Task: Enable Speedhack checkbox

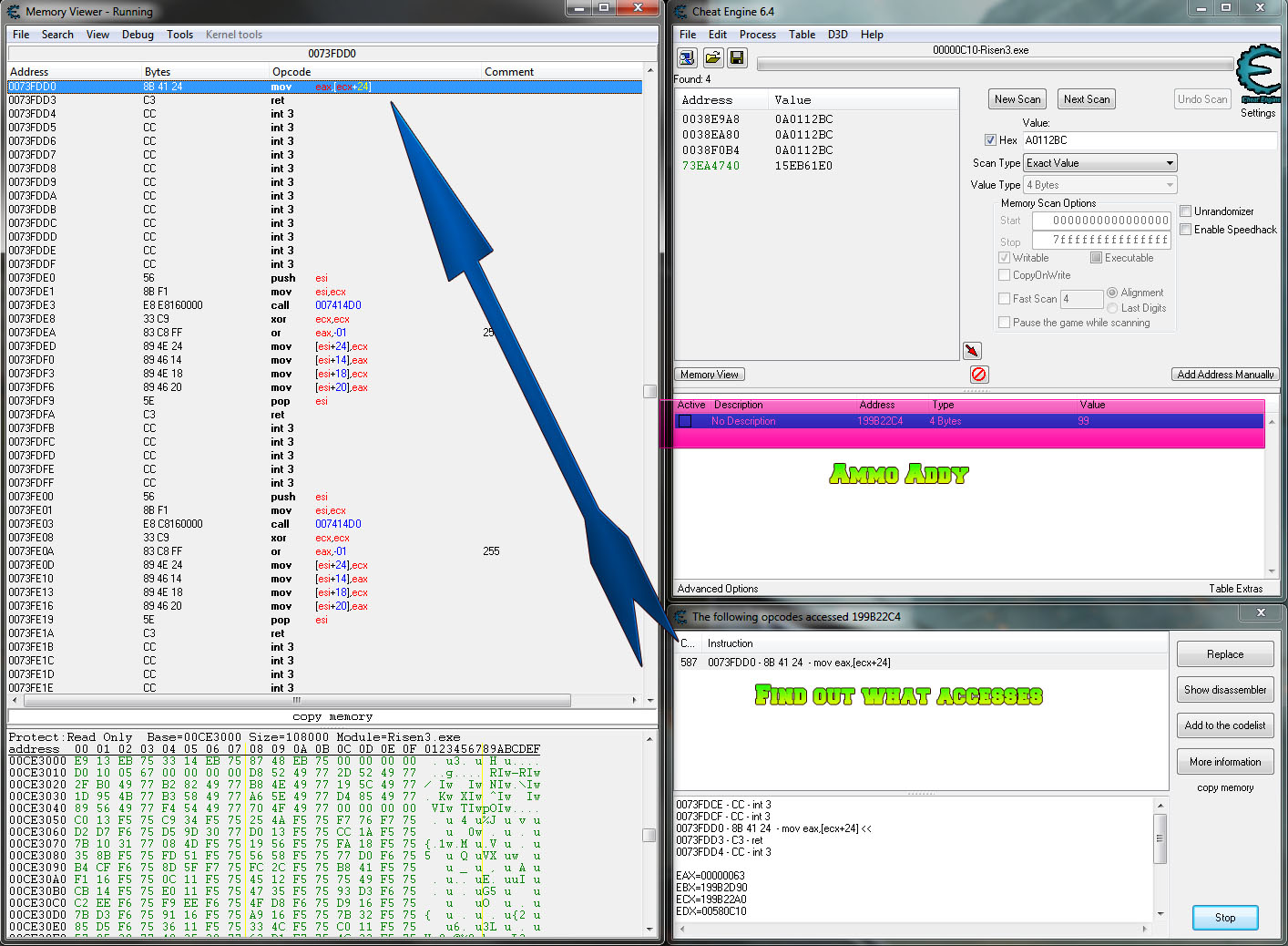Action: (1186, 230)
